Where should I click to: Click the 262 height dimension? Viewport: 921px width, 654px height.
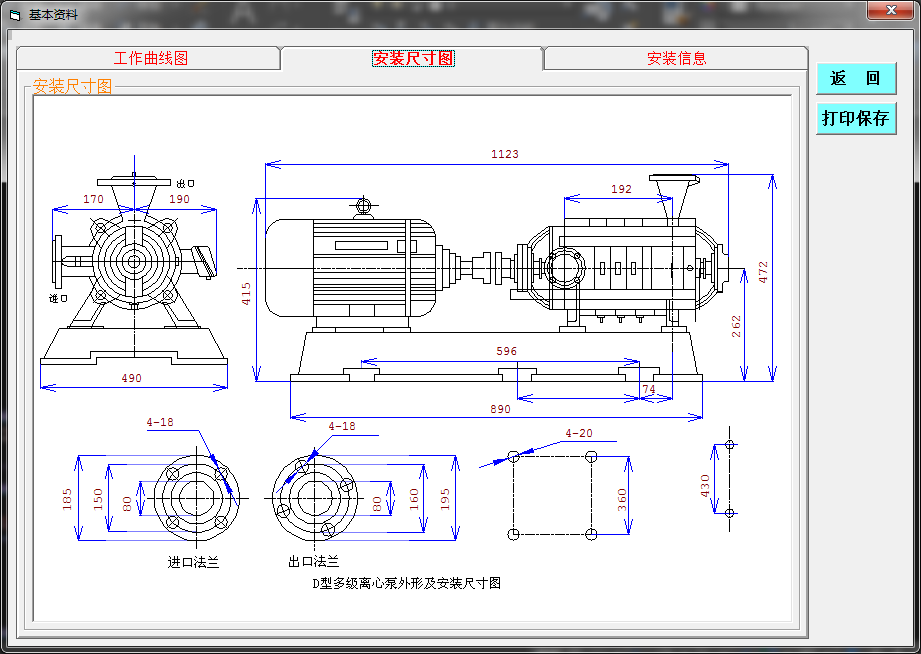tap(736, 326)
